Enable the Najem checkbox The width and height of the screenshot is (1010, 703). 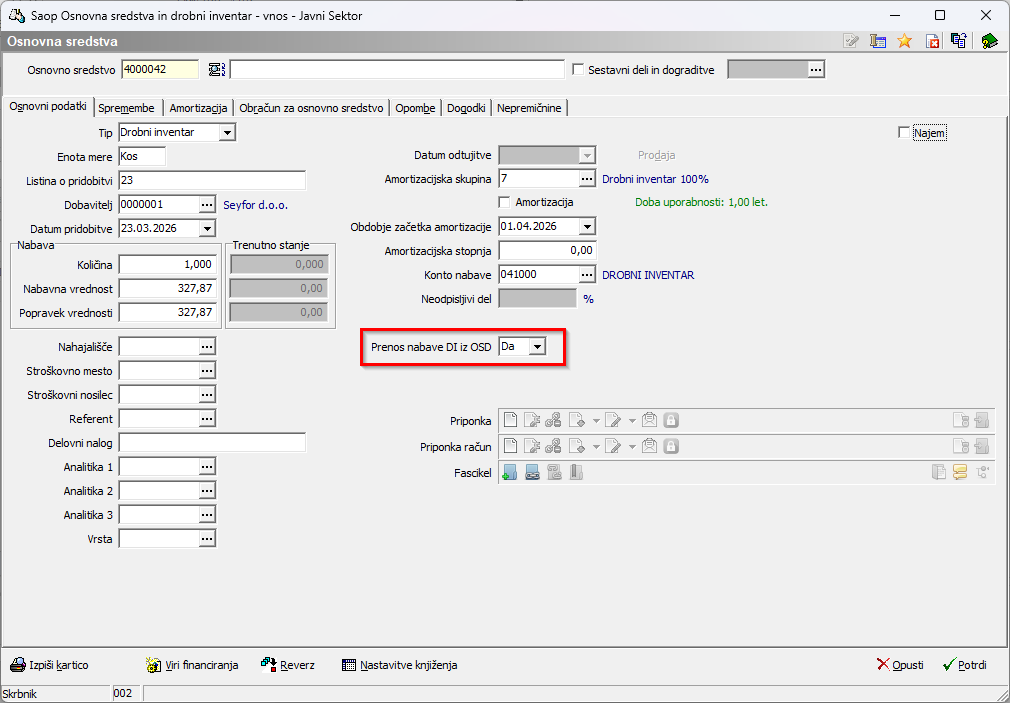coord(904,133)
